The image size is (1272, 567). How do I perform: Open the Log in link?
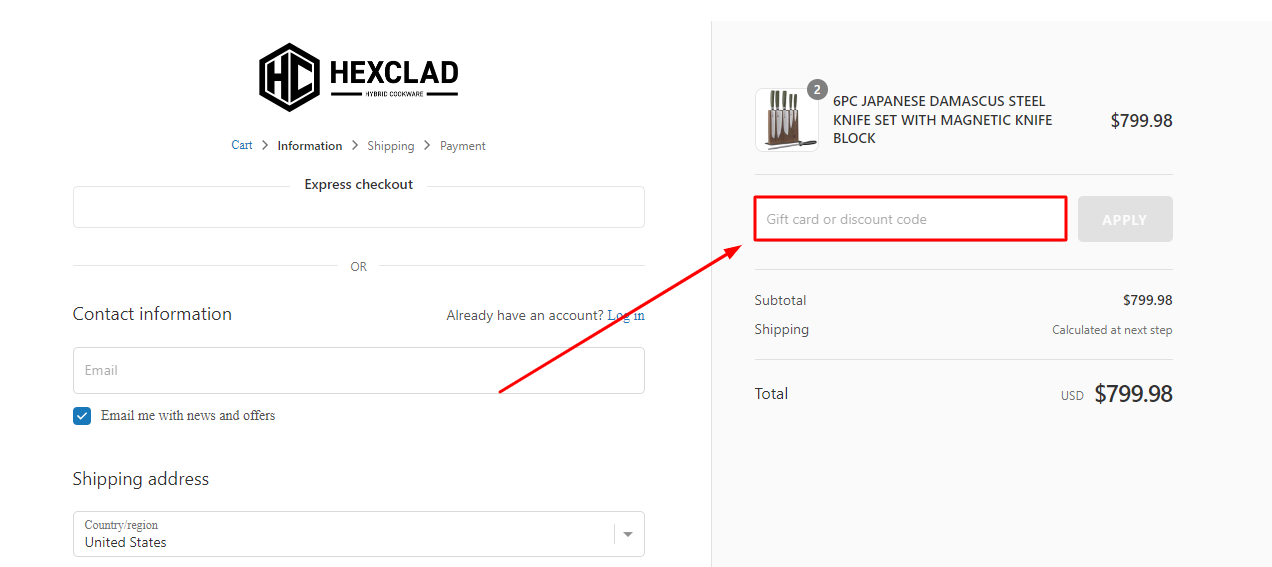tap(626, 315)
